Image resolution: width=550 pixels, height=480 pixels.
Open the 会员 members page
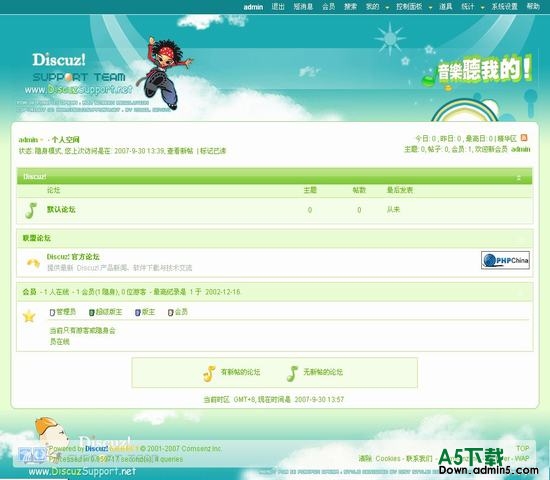point(329,6)
